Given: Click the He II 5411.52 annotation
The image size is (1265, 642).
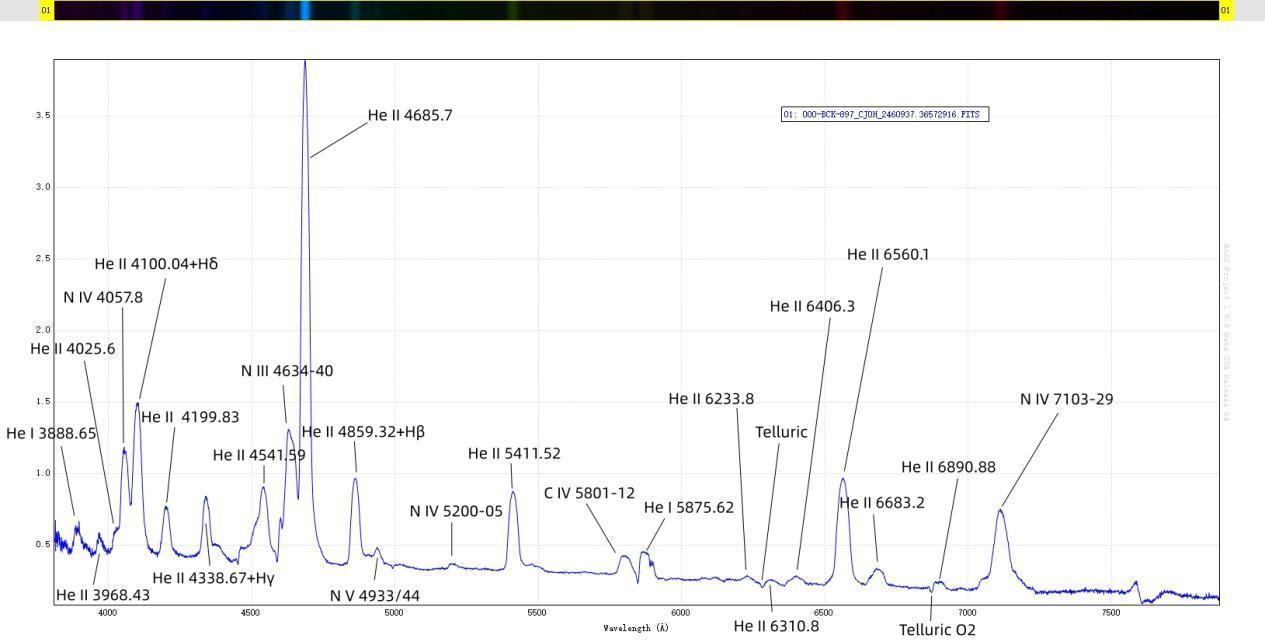Looking at the screenshot, I should (514, 453).
